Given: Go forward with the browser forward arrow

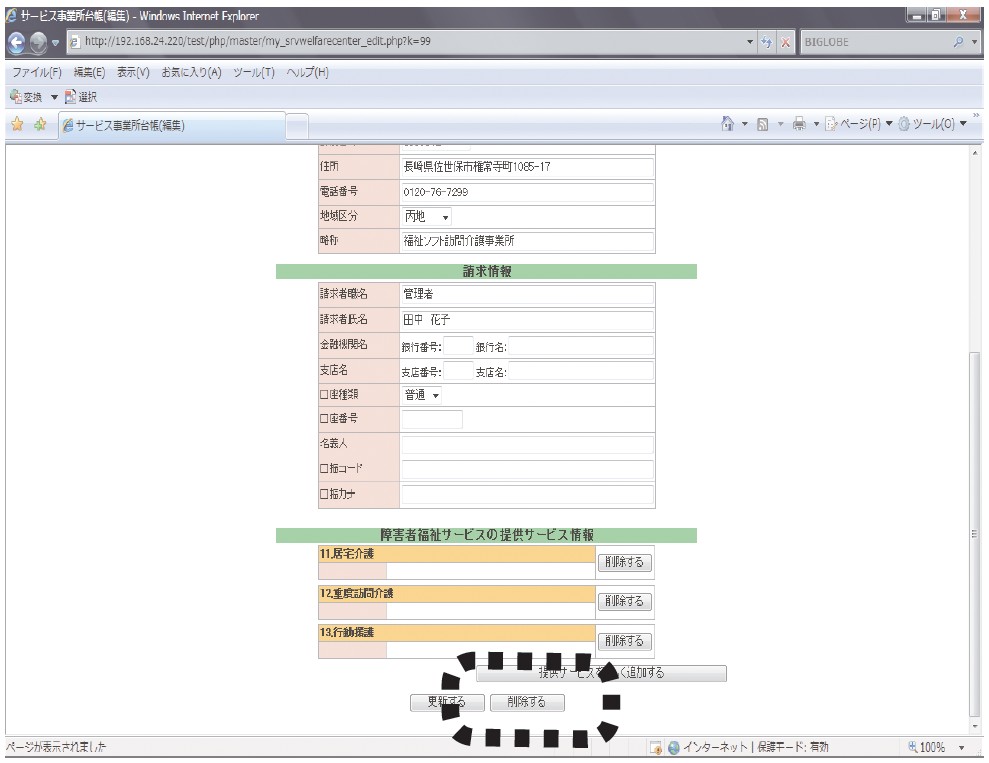Looking at the screenshot, I should click(x=38, y=42).
